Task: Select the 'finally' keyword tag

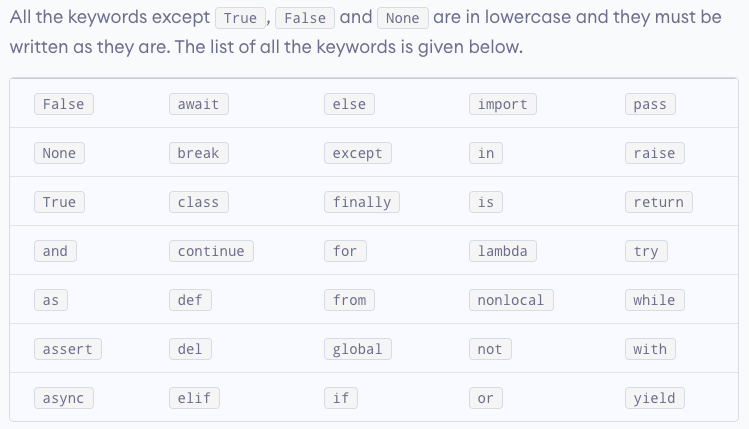Action: [x=362, y=202]
